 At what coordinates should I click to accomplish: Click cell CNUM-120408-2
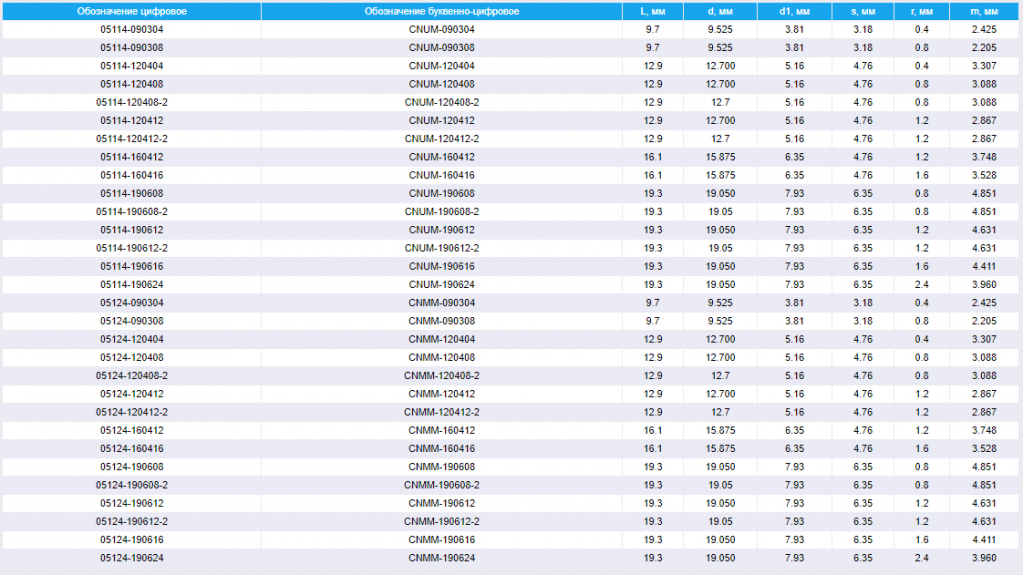coord(442,102)
